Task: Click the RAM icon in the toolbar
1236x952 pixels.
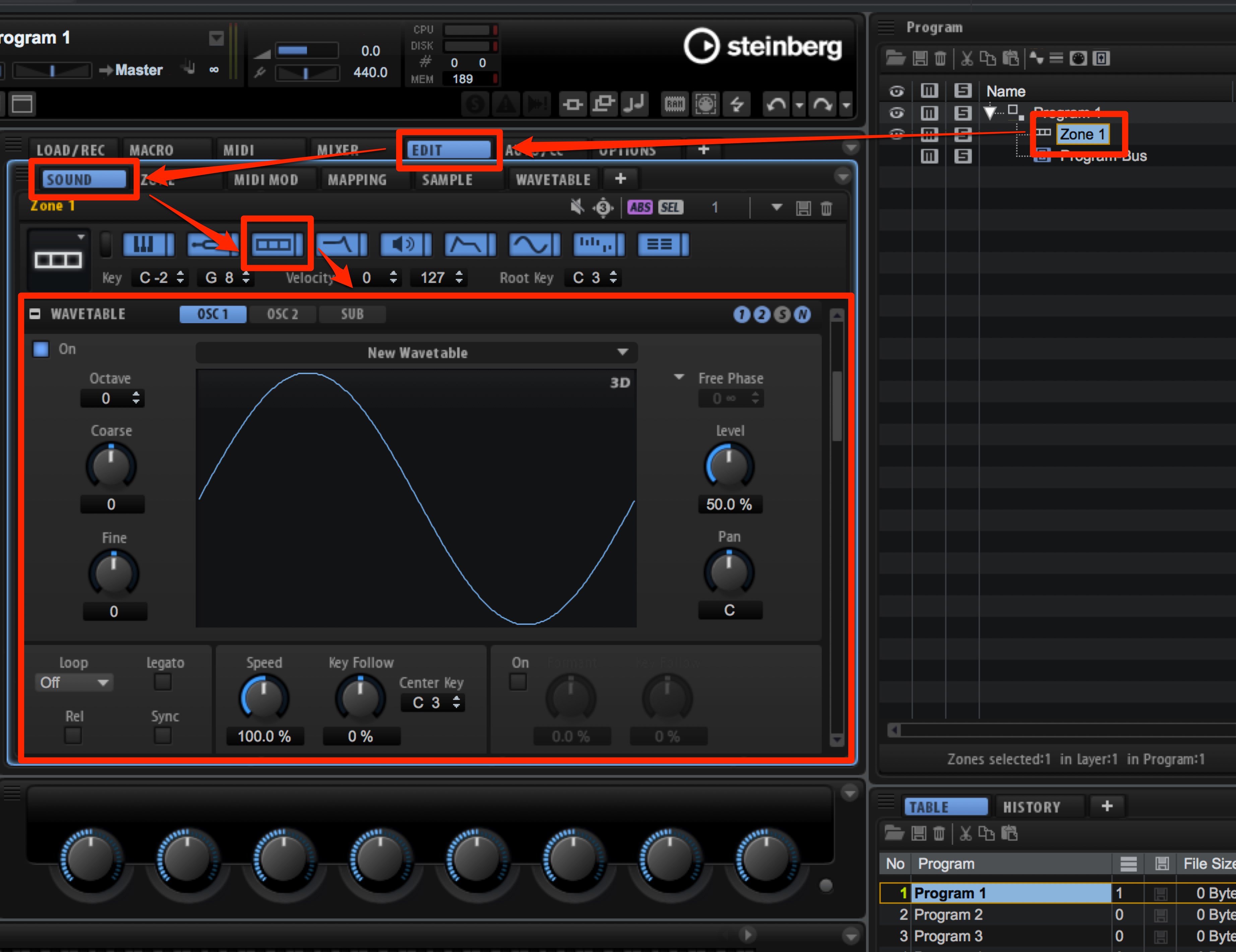Action: (x=675, y=104)
